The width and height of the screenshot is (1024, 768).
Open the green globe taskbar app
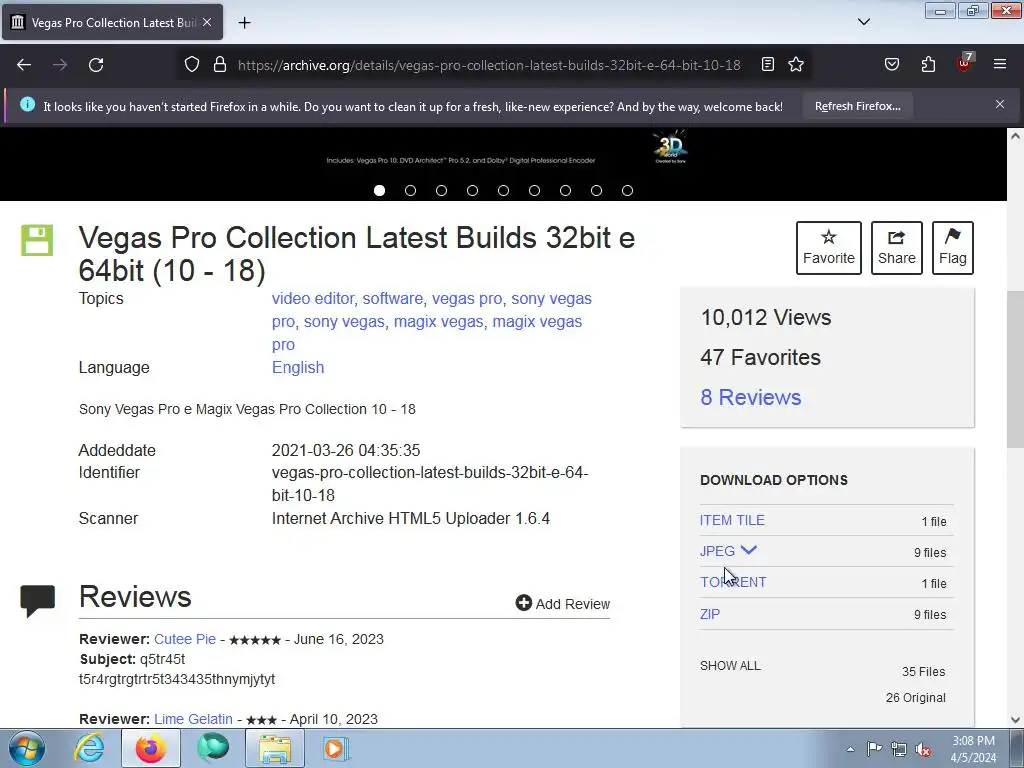(x=213, y=748)
